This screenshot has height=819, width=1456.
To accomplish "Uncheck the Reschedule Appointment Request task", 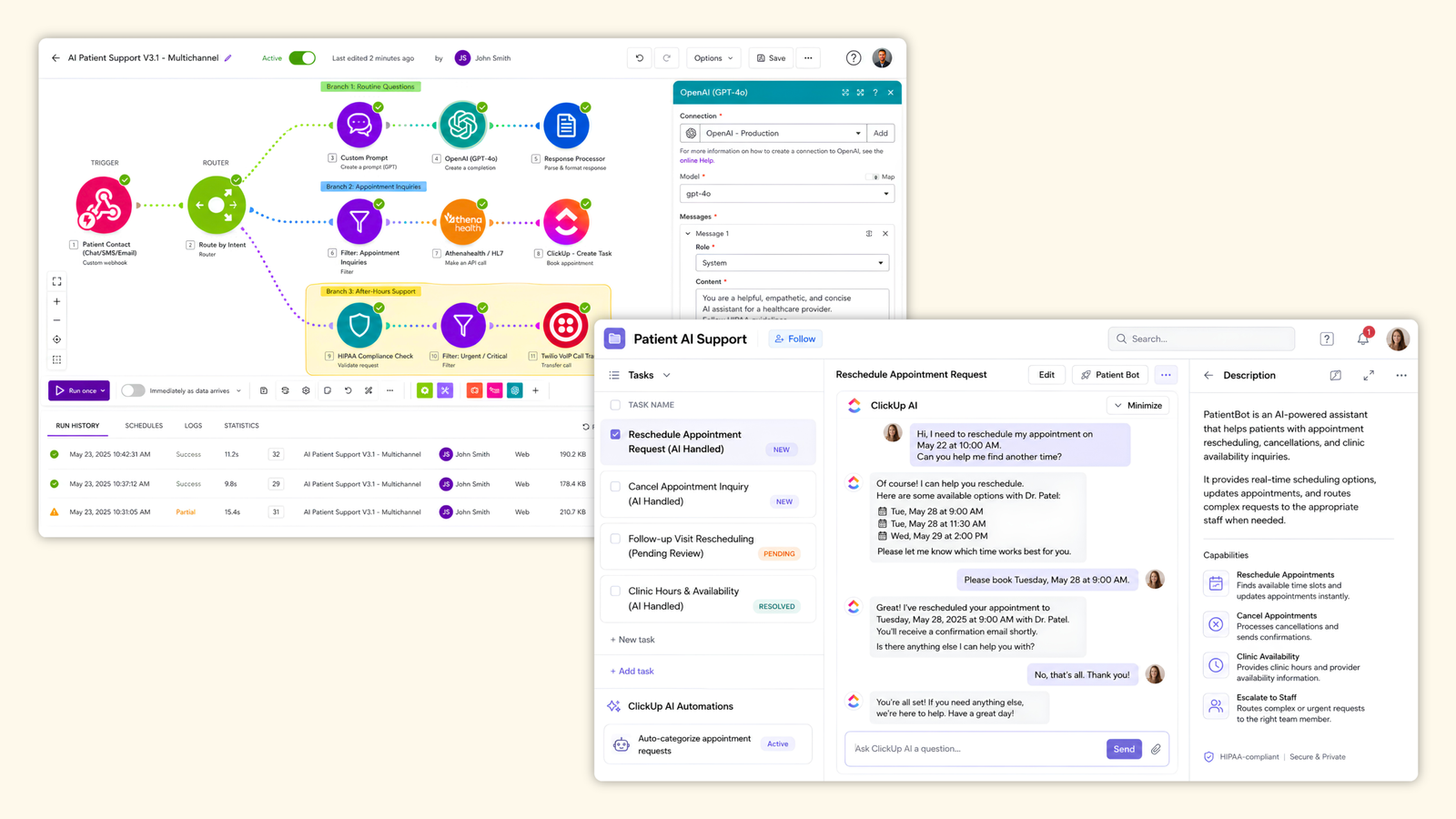I will [x=615, y=435].
